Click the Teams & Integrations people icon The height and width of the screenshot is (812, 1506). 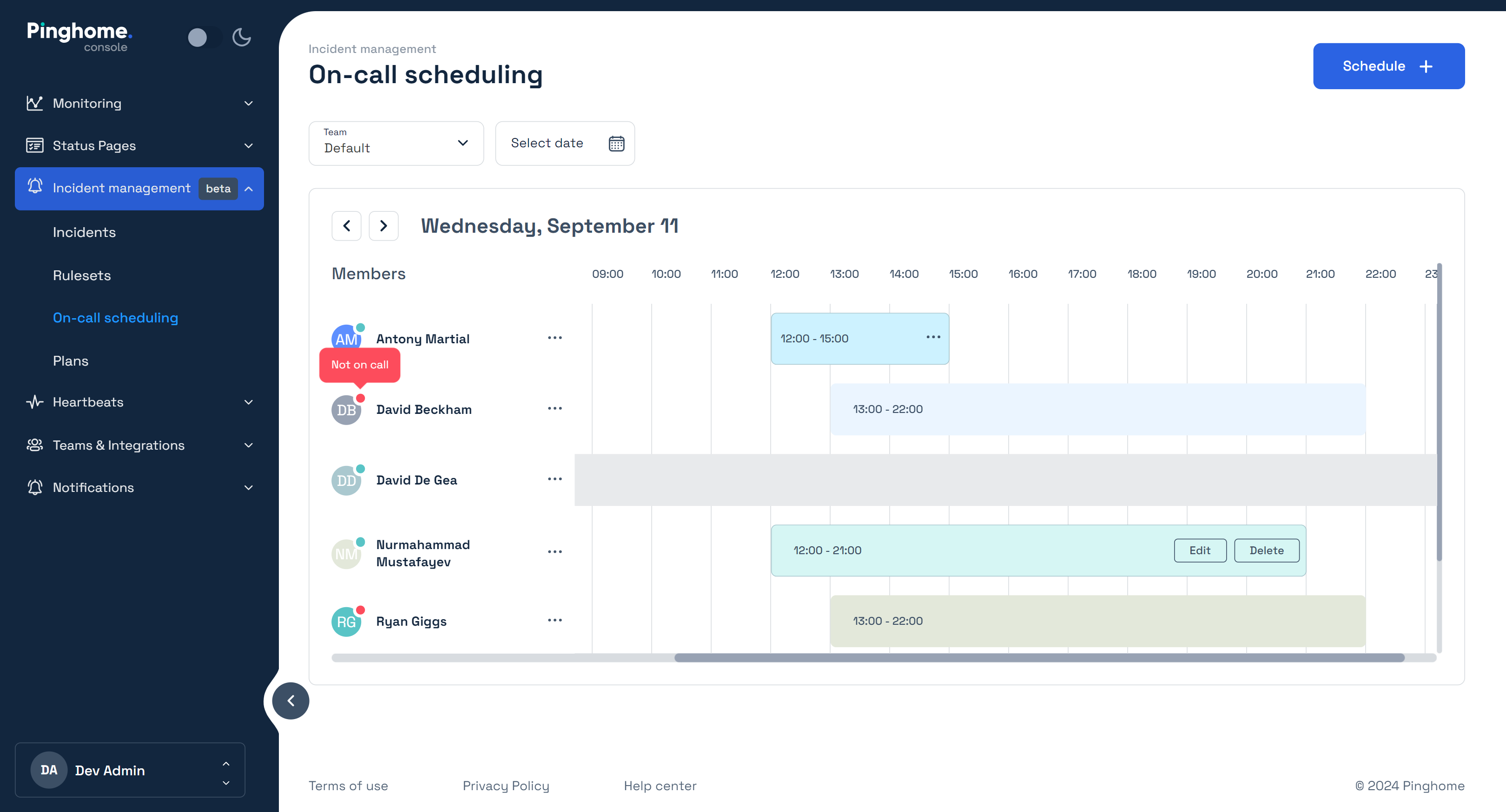[x=35, y=445]
